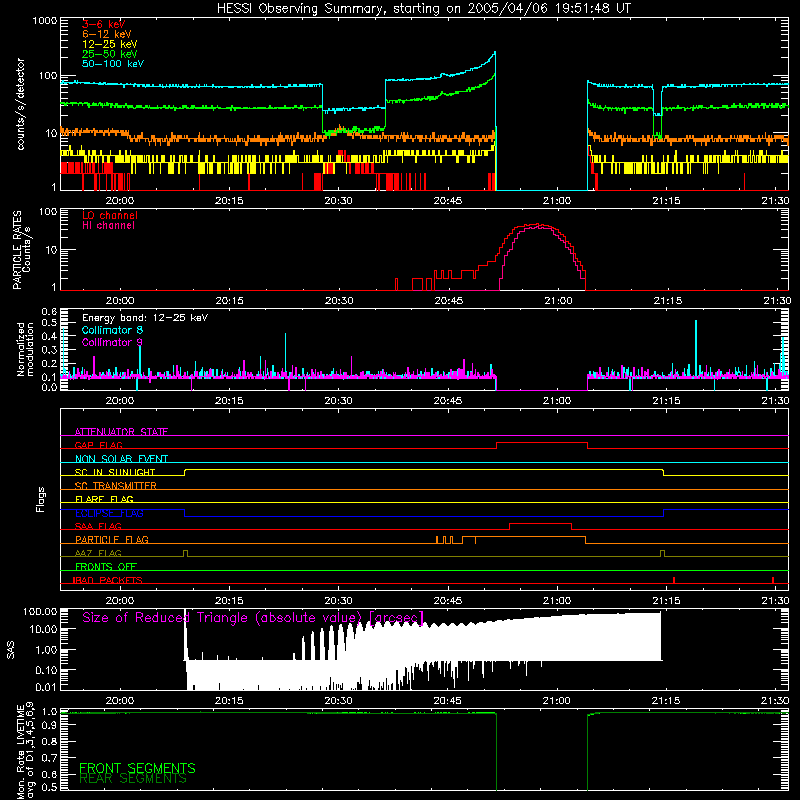Select the ATTENUATOR_STATE flag label
800x800 pixels.
[121, 432]
